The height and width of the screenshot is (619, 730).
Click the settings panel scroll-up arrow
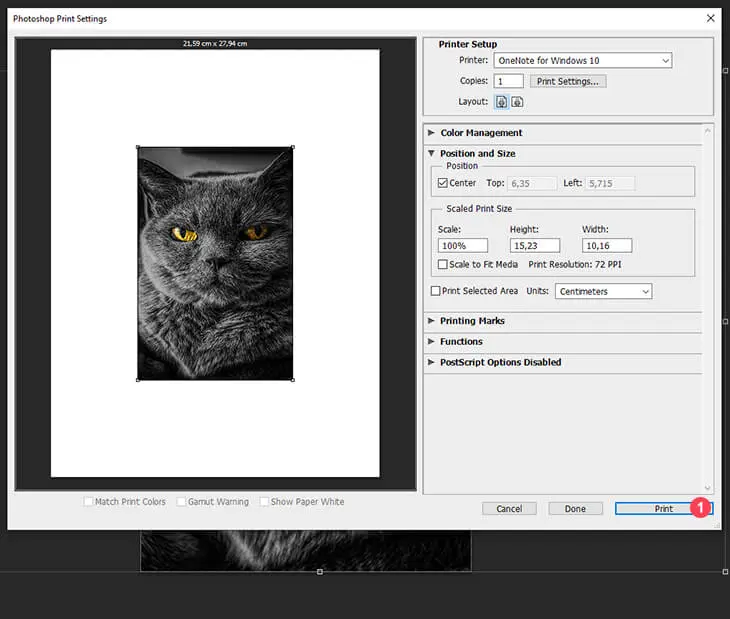click(708, 131)
